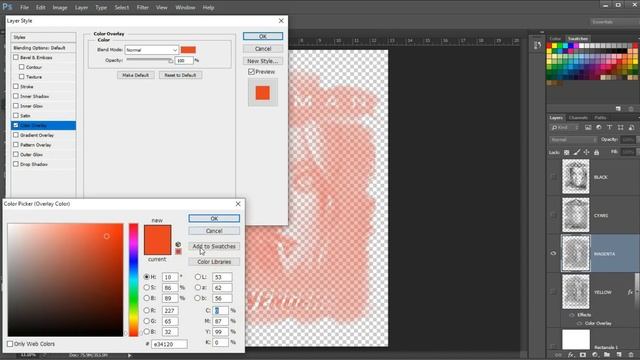Viewport: 640px width, 360px height.
Task: Click the Opacity slider in Color Overlay
Action: [149, 60]
